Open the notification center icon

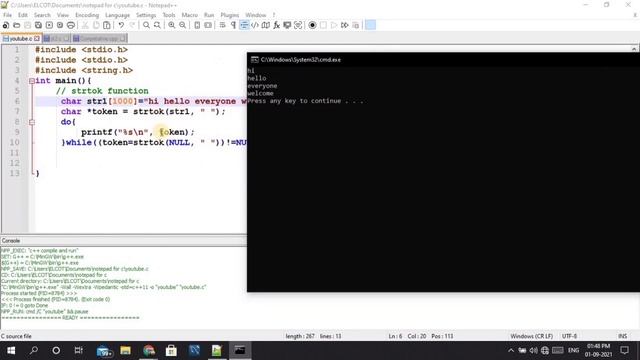(x=624, y=351)
